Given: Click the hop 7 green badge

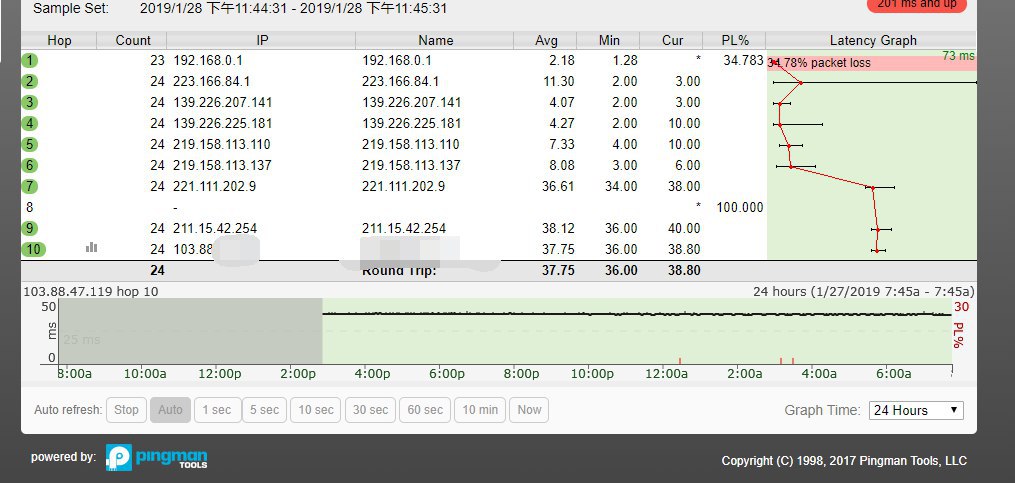Looking at the screenshot, I should pyautogui.click(x=30, y=186).
